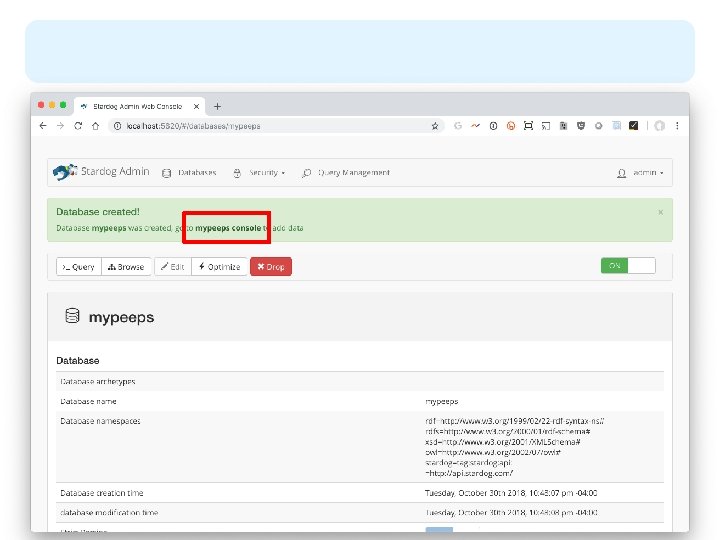Dismiss the Database created alert
This screenshot has height=540, width=720.
660,212
